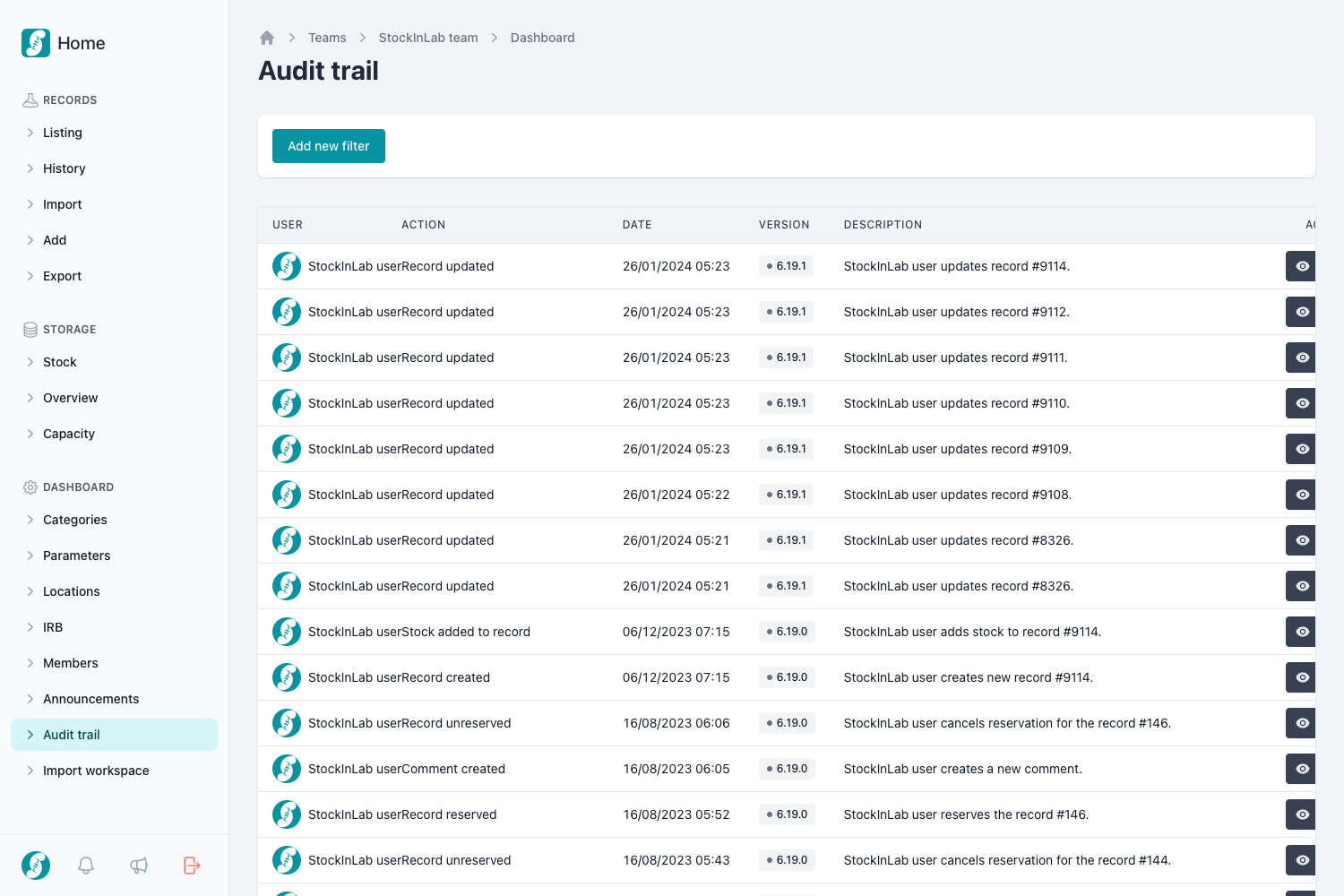The image size is (1344, 896).
Task: Expand the Audit trail chevron
Action: click(30, 735)
